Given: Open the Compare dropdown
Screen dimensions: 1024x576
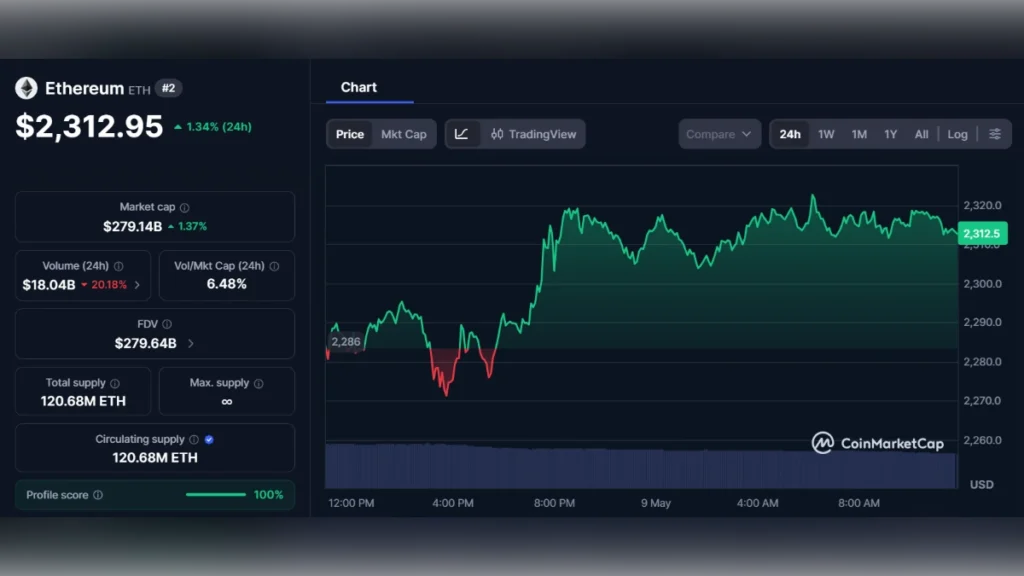Looking at the screenshot, I should click(719, 135).
